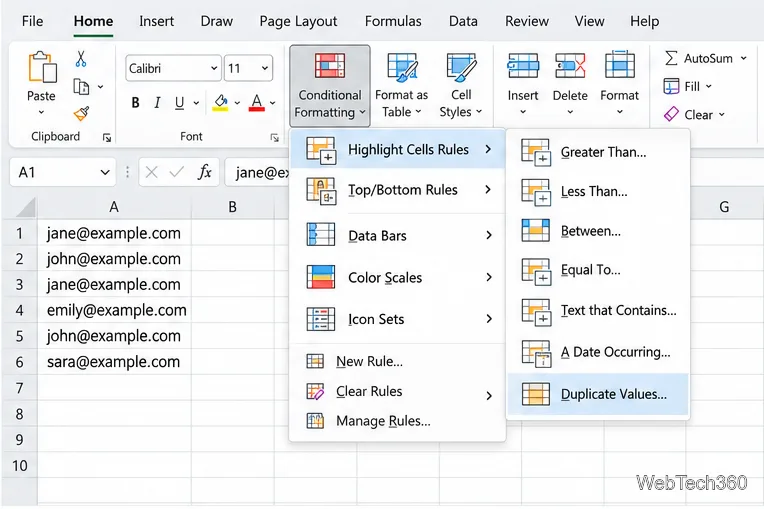Click the formula bar Enter checkmark
The height and width of the screenshot is (509, 764).
(x=176, y=172)
